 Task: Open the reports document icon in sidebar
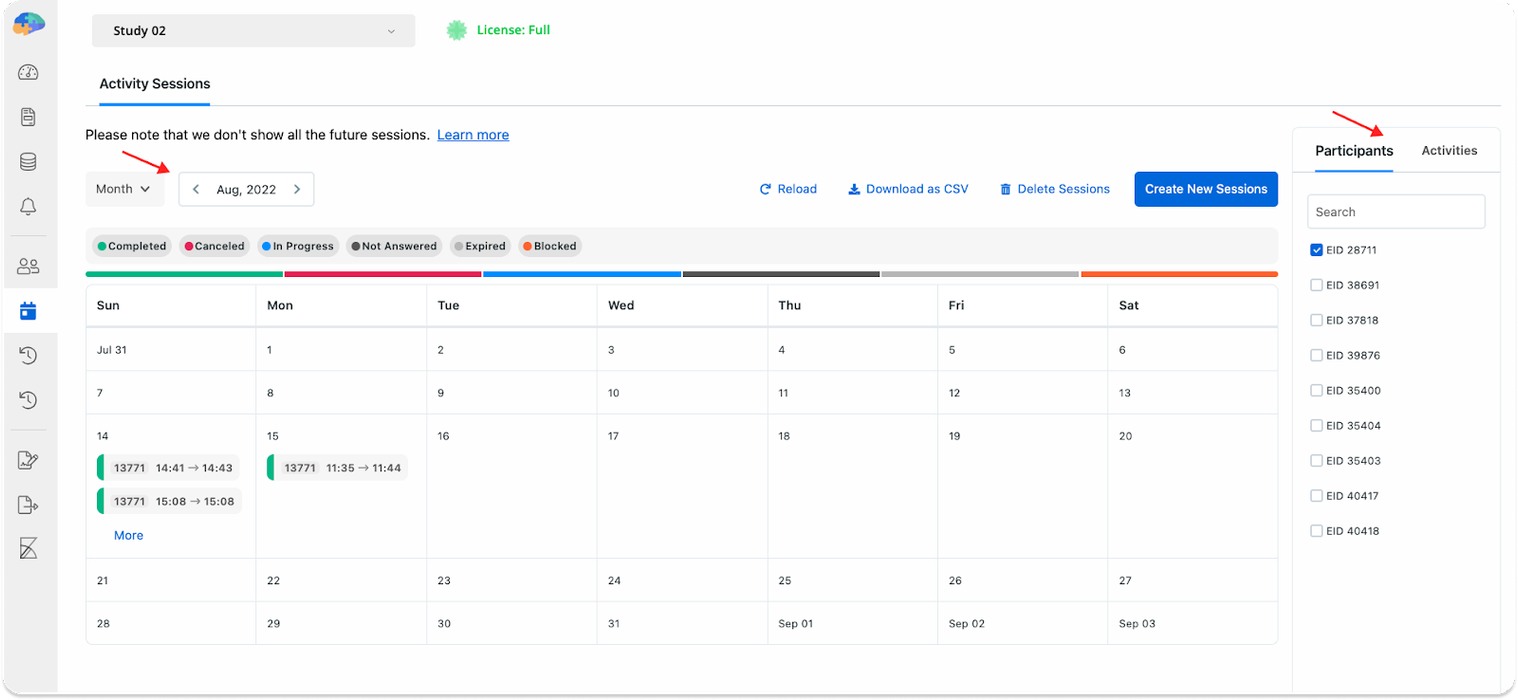coord(29,117)
